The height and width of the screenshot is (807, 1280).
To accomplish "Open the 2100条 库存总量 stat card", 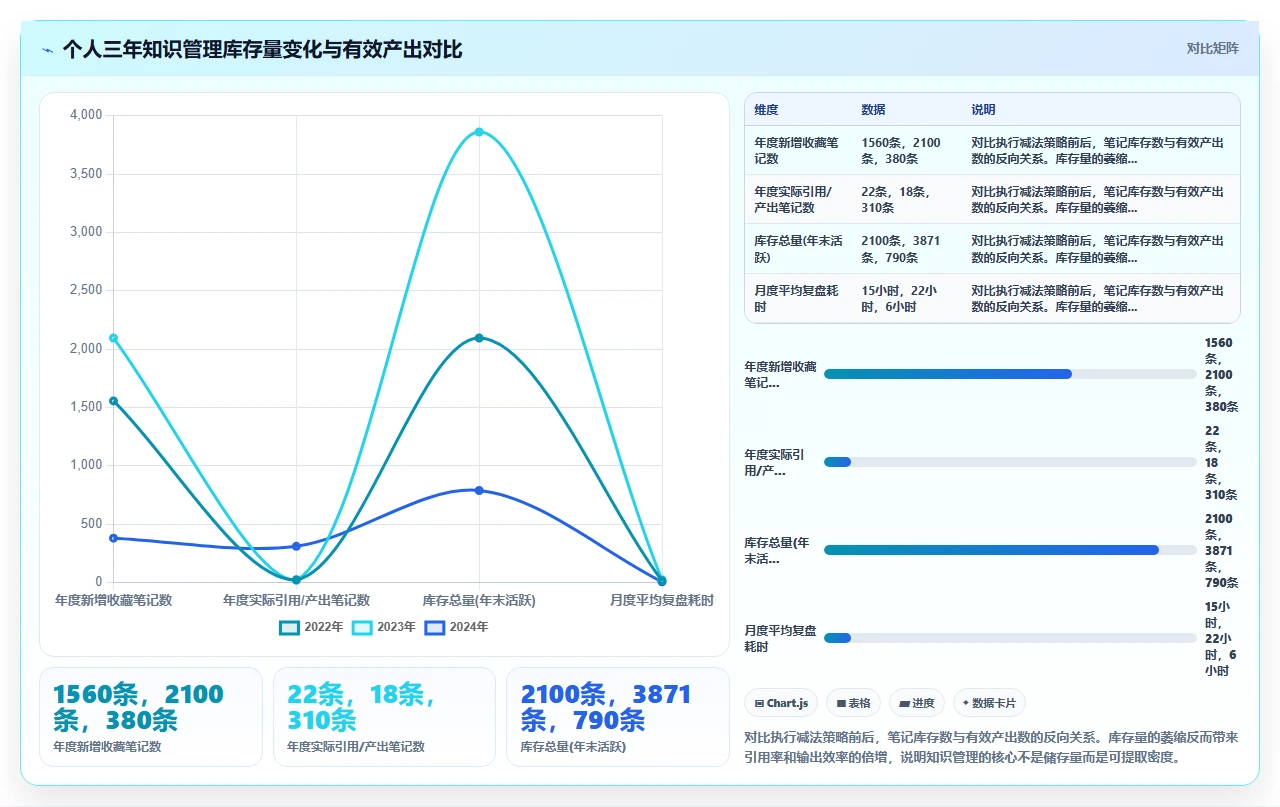I will 618,717.
